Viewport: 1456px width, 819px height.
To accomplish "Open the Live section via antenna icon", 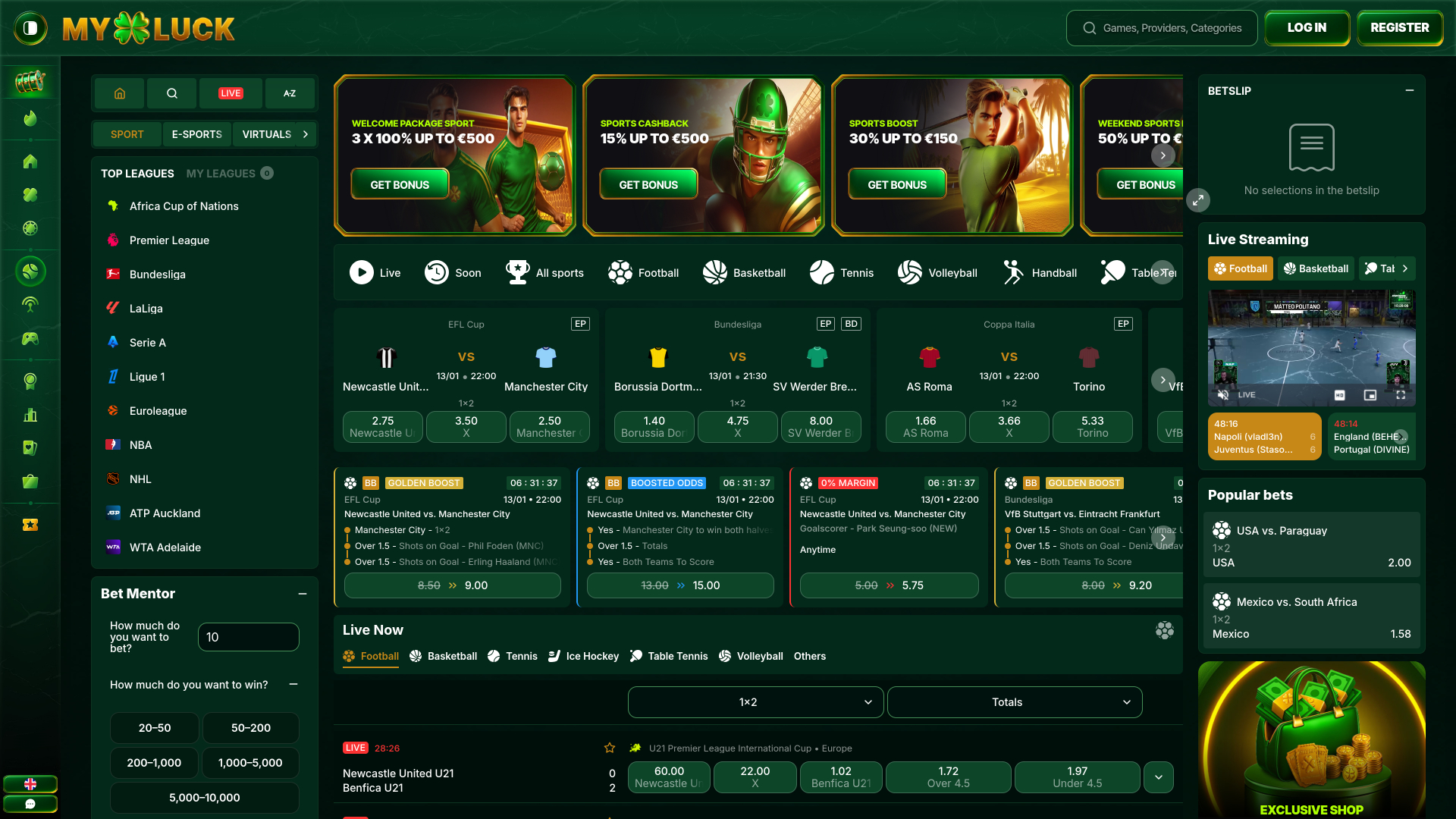I will (x=30, y=304).
